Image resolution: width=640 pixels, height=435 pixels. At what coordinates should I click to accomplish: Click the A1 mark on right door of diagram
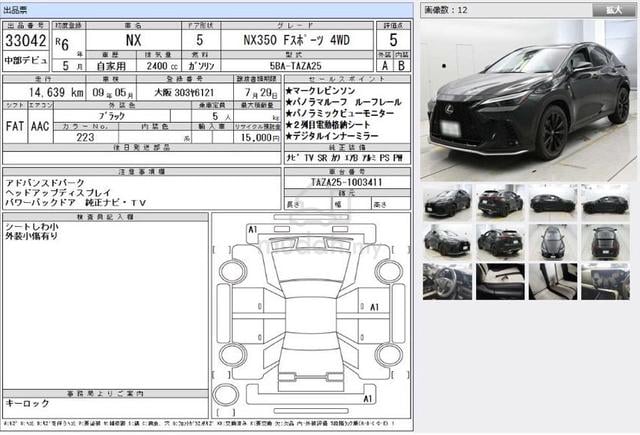(x=374, y=307)
